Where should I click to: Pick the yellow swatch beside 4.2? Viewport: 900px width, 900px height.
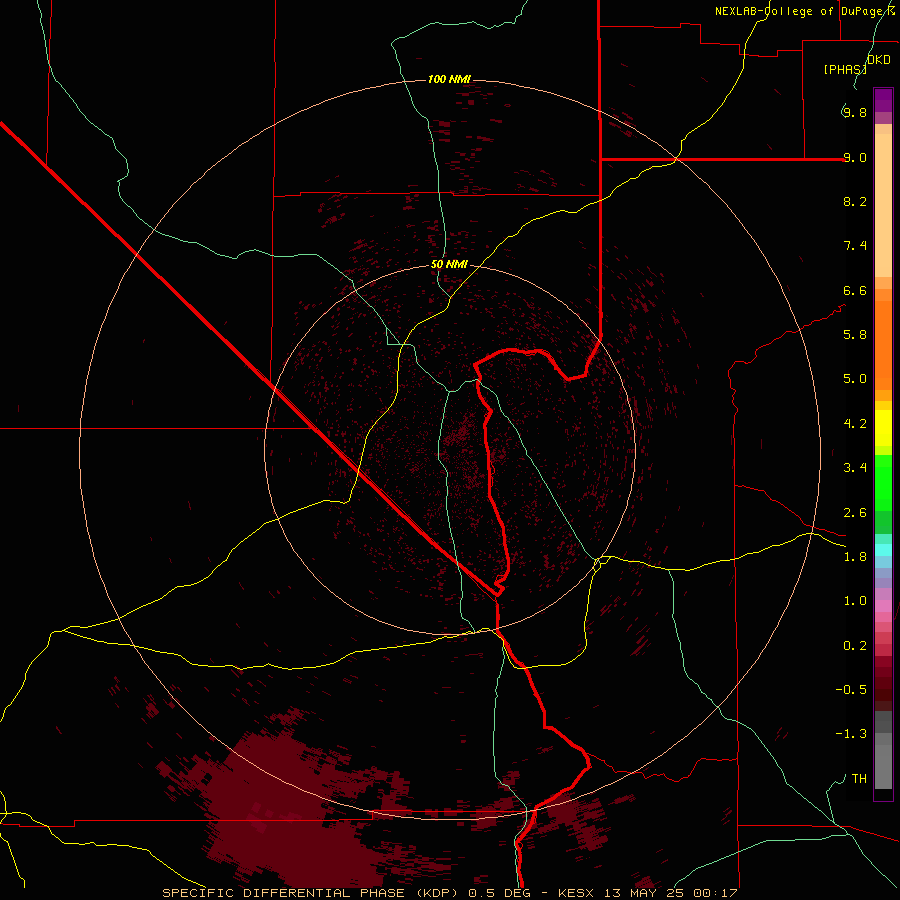pos(883,428)
